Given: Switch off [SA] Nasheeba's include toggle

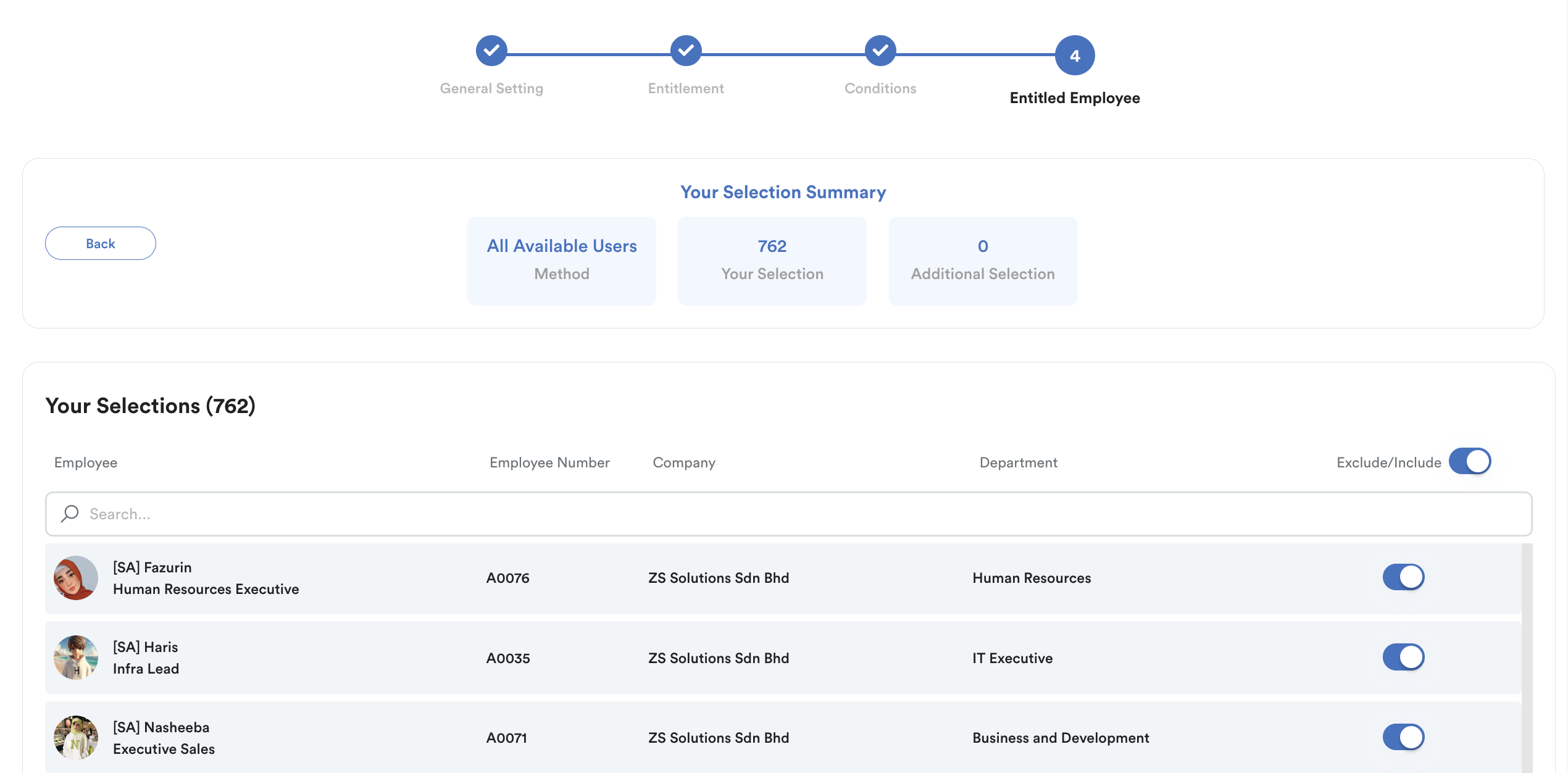Looking at the screenshot, I should coord(1403,737).
